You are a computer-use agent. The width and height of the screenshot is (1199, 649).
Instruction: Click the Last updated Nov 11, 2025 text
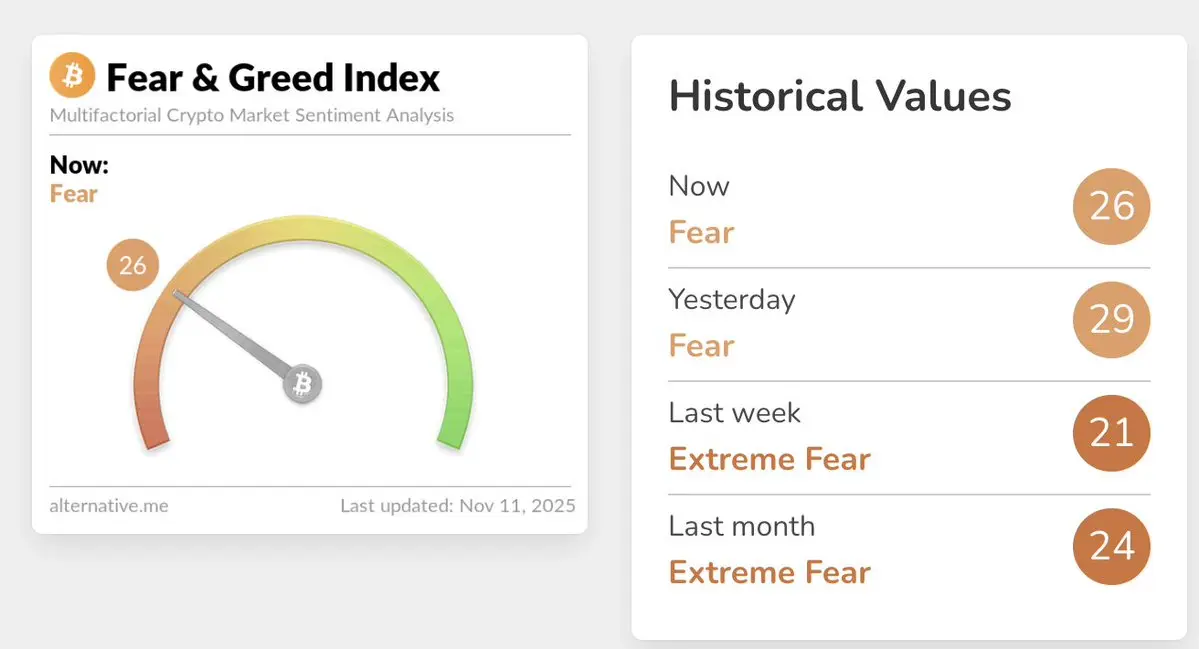coord(457,506)
